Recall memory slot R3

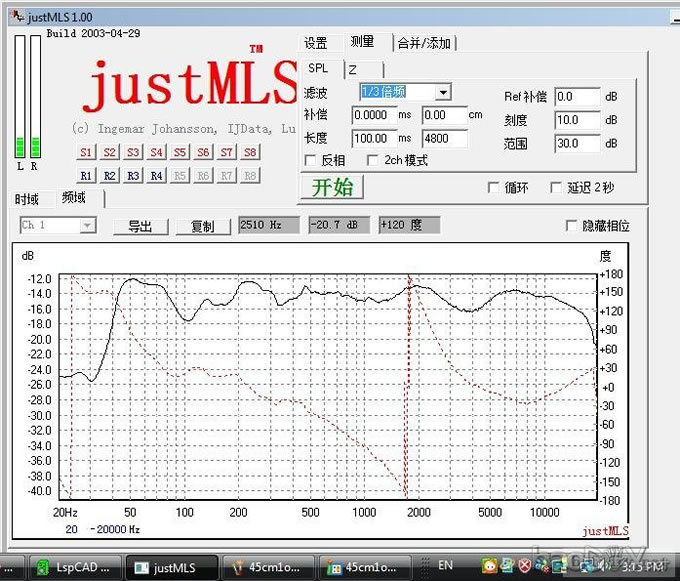pos(133,175)
